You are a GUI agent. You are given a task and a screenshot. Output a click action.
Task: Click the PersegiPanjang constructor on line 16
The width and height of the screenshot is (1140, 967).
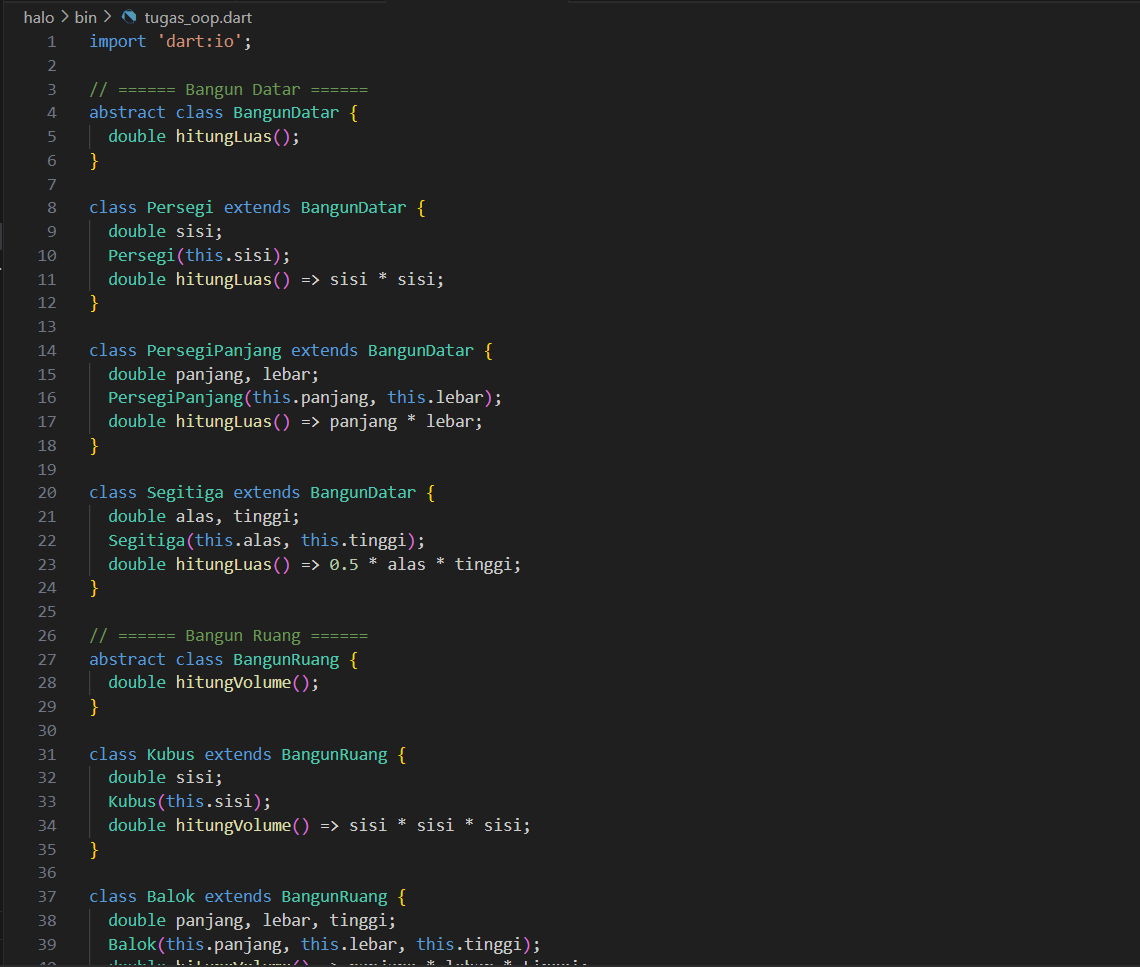pyautogui.click(x=175, y=397)
